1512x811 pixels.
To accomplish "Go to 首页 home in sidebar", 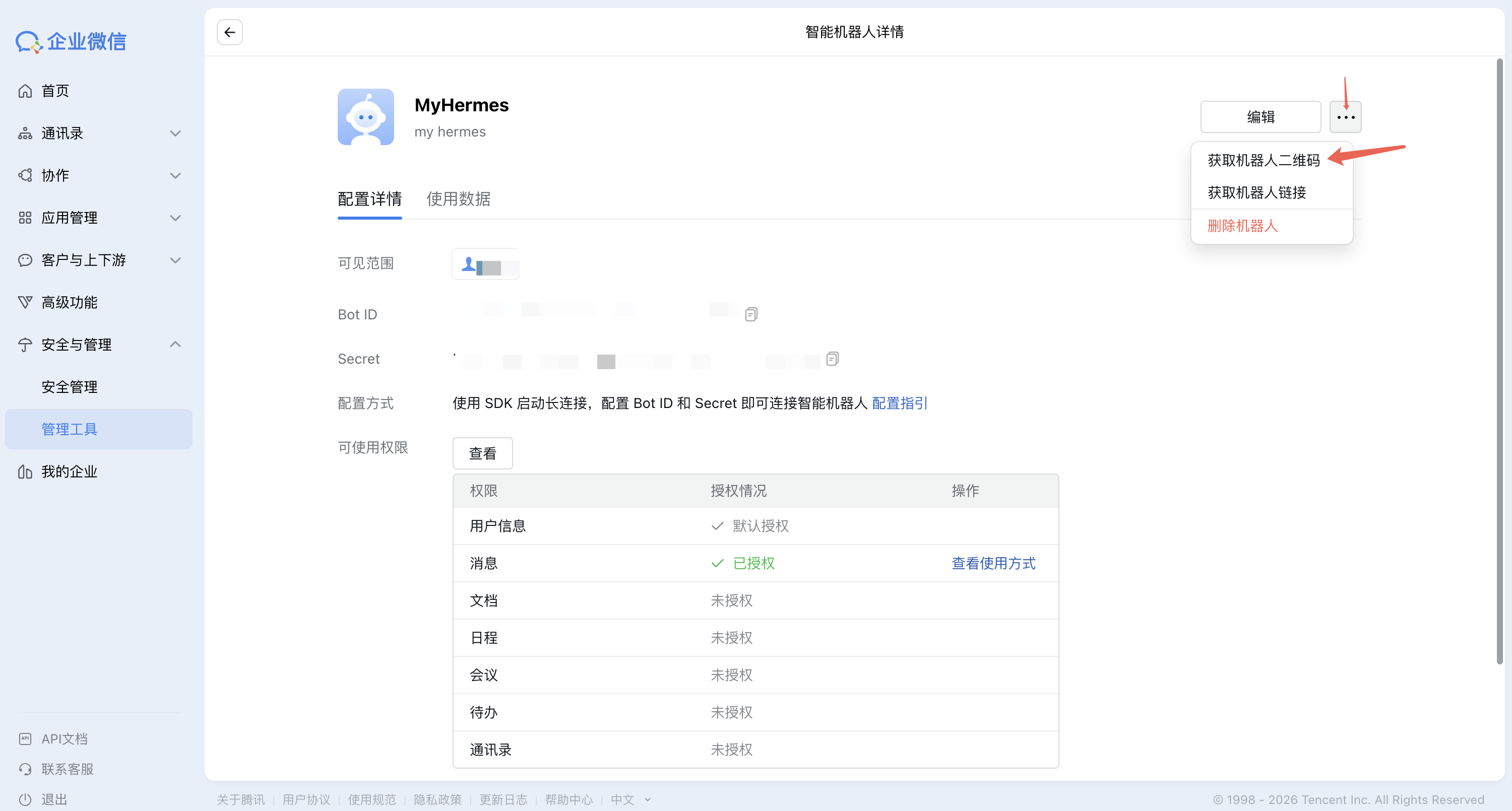I will point(55,91).
